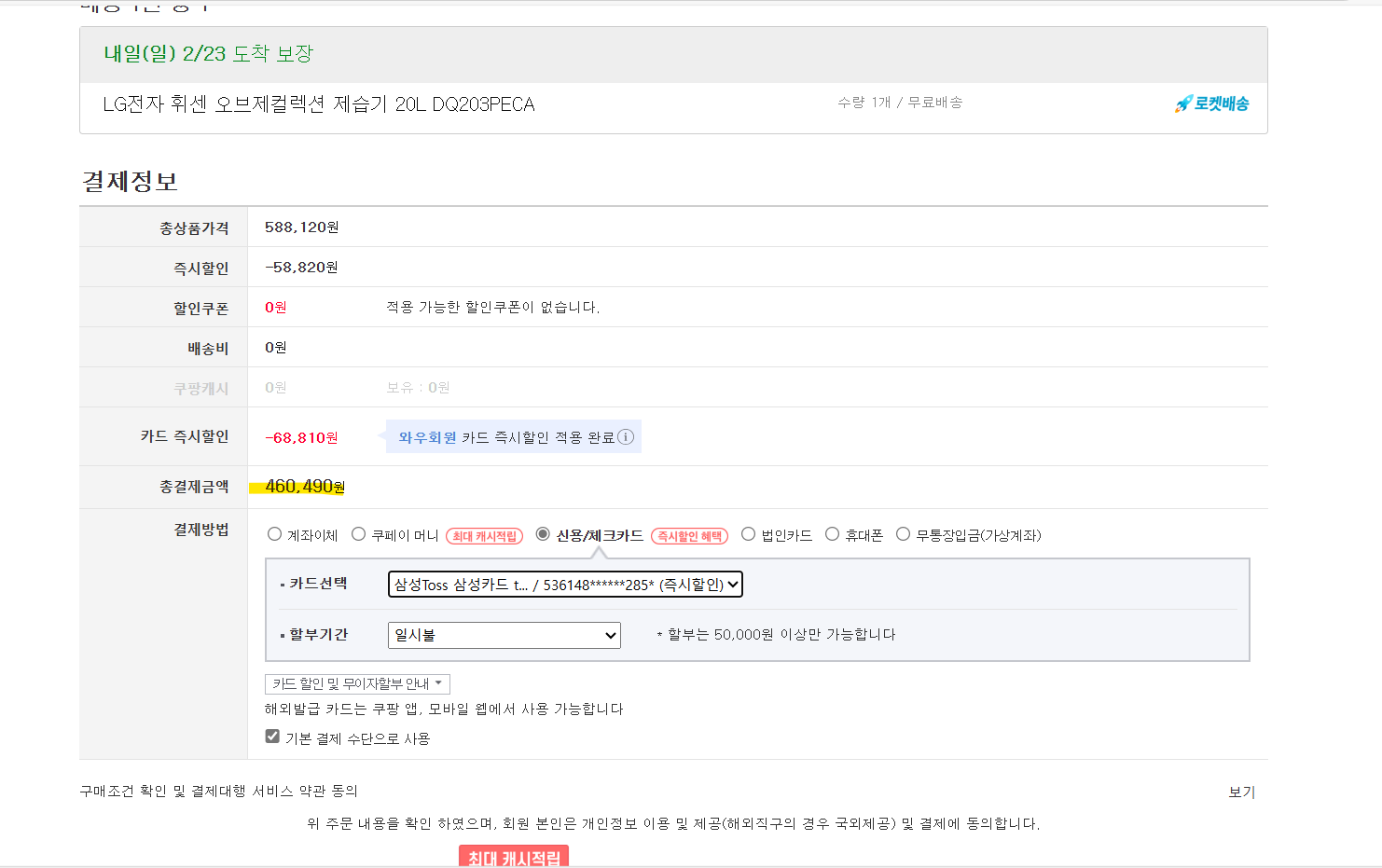
Task: Click 해외발급 카드는 쿠팡 앱 notice text
Action: (444, 709)
